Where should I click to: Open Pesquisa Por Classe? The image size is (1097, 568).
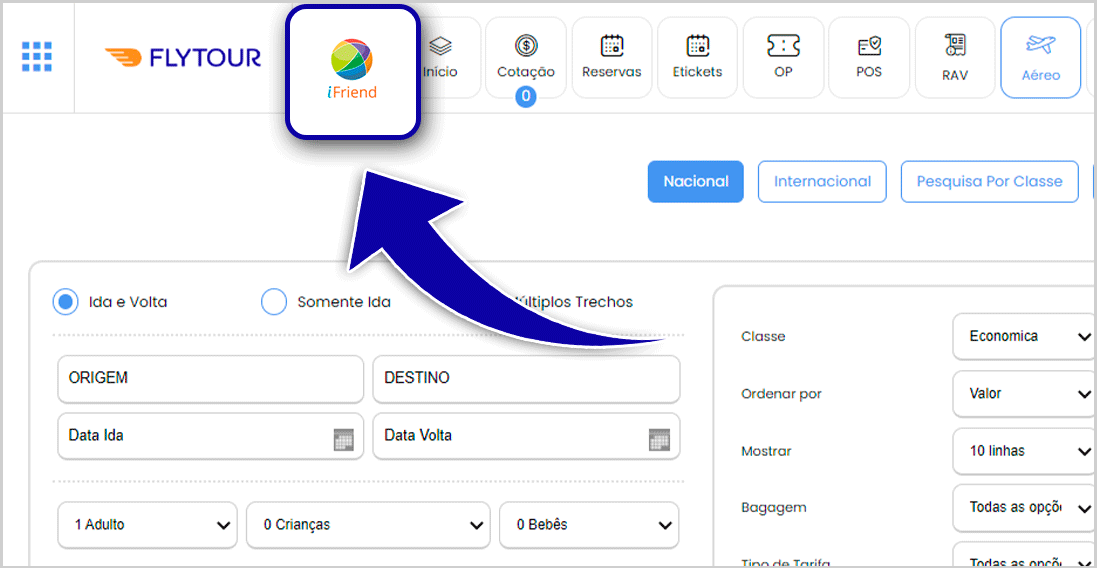pyautogui.click(x=989, y=182)
